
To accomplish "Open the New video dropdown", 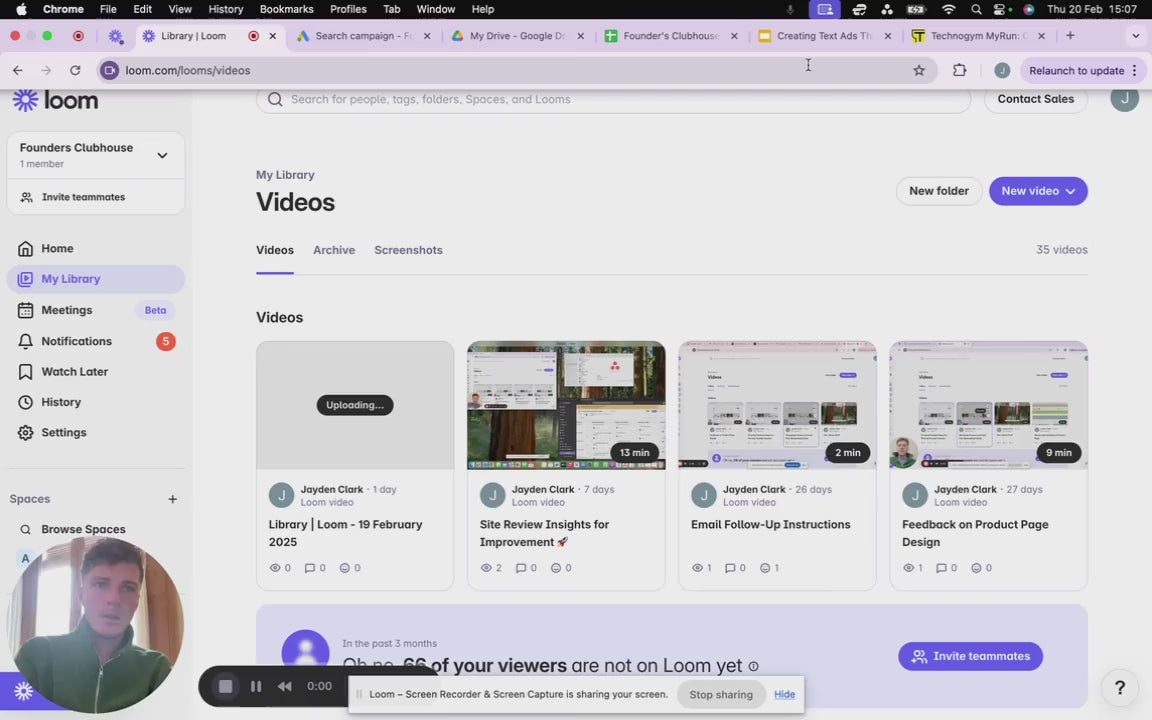I will (x=1037, y=191).
